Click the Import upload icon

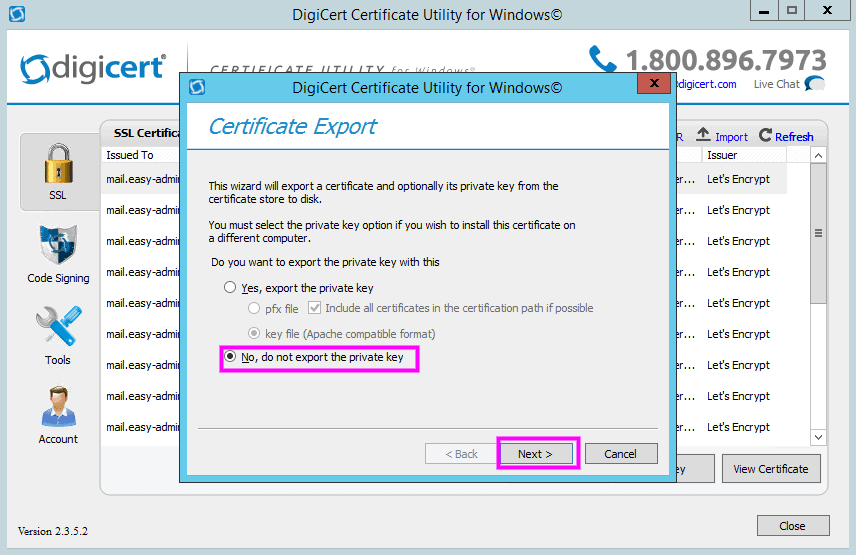tap(703, 135)
